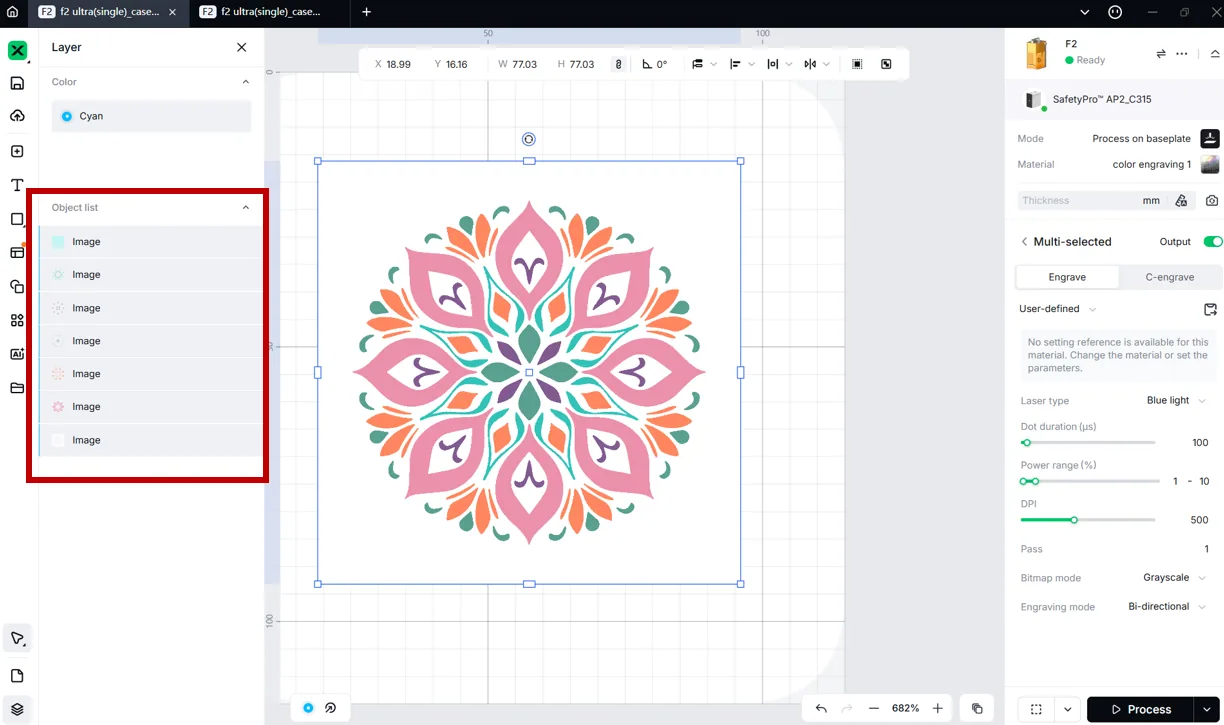Click the camera capture icon
1224x725 pixels.
coord(1212,200)
